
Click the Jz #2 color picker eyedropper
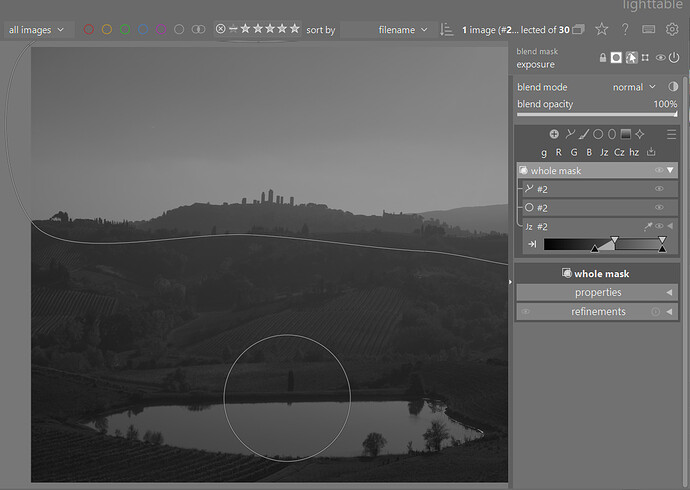tap(648, 226)
